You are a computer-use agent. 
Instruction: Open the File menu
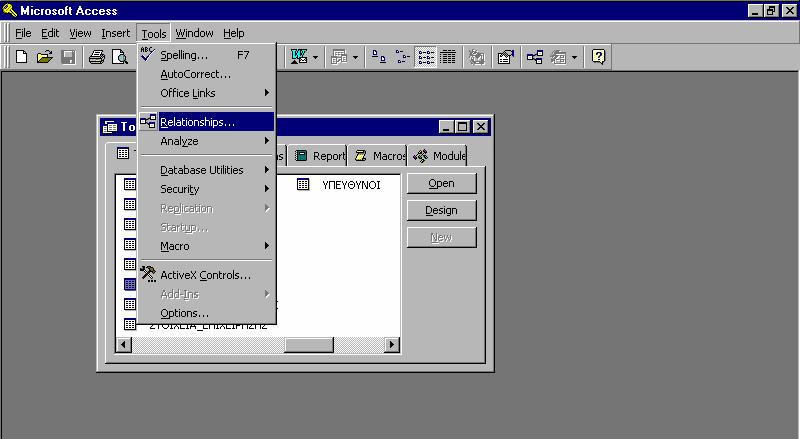23,33
